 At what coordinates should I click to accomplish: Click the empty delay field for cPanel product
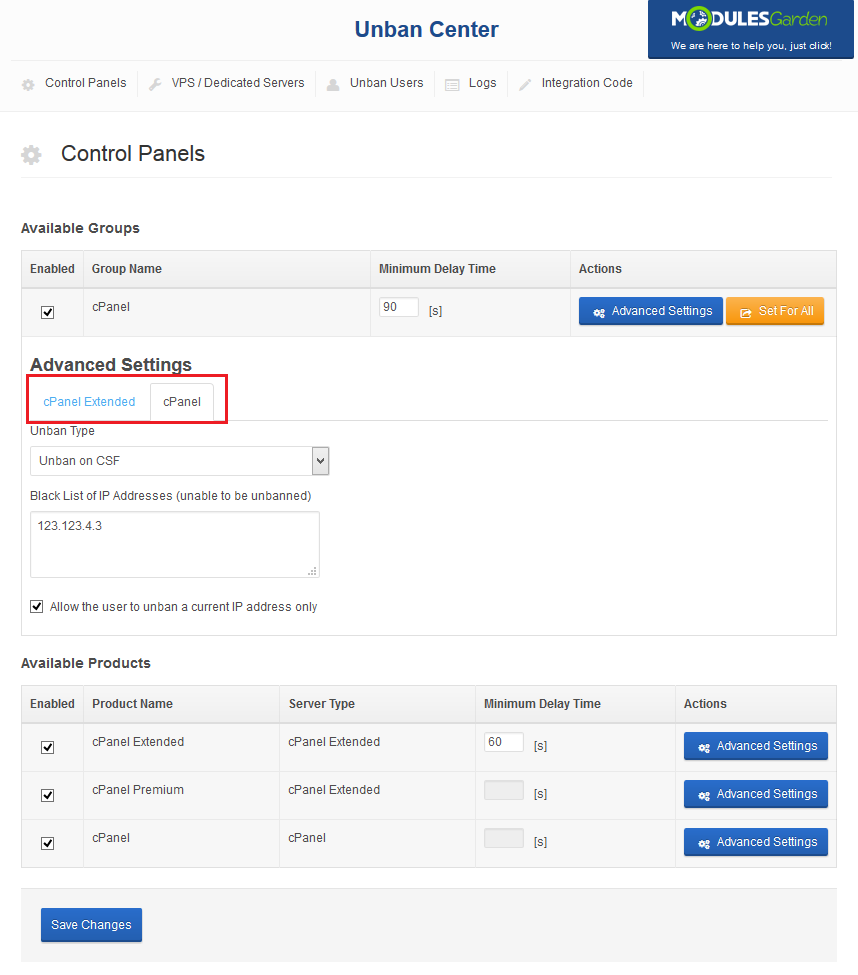pyautogui.click(x=504, y=838)
